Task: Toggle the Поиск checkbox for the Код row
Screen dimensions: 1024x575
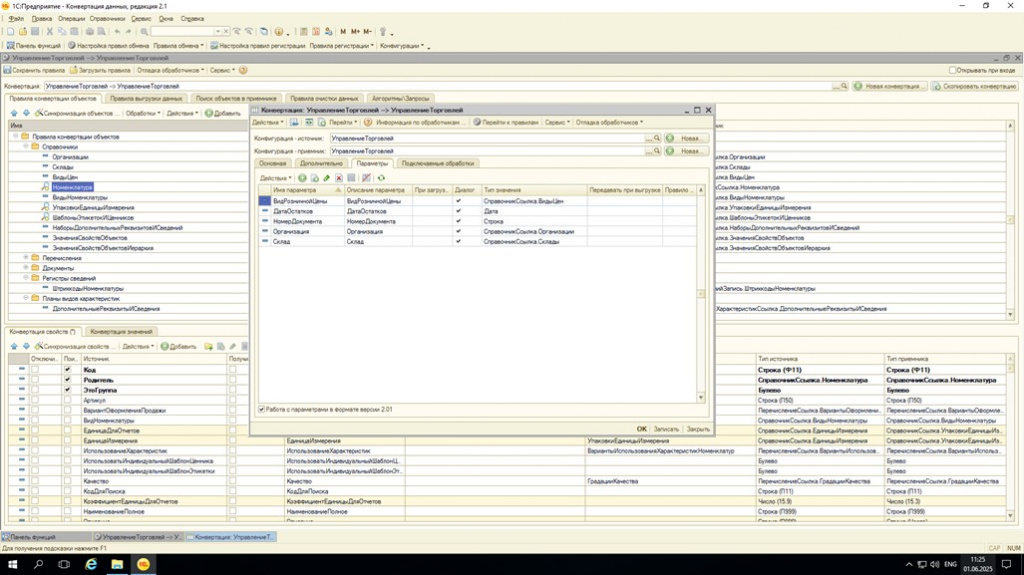Action: (67, 370)
